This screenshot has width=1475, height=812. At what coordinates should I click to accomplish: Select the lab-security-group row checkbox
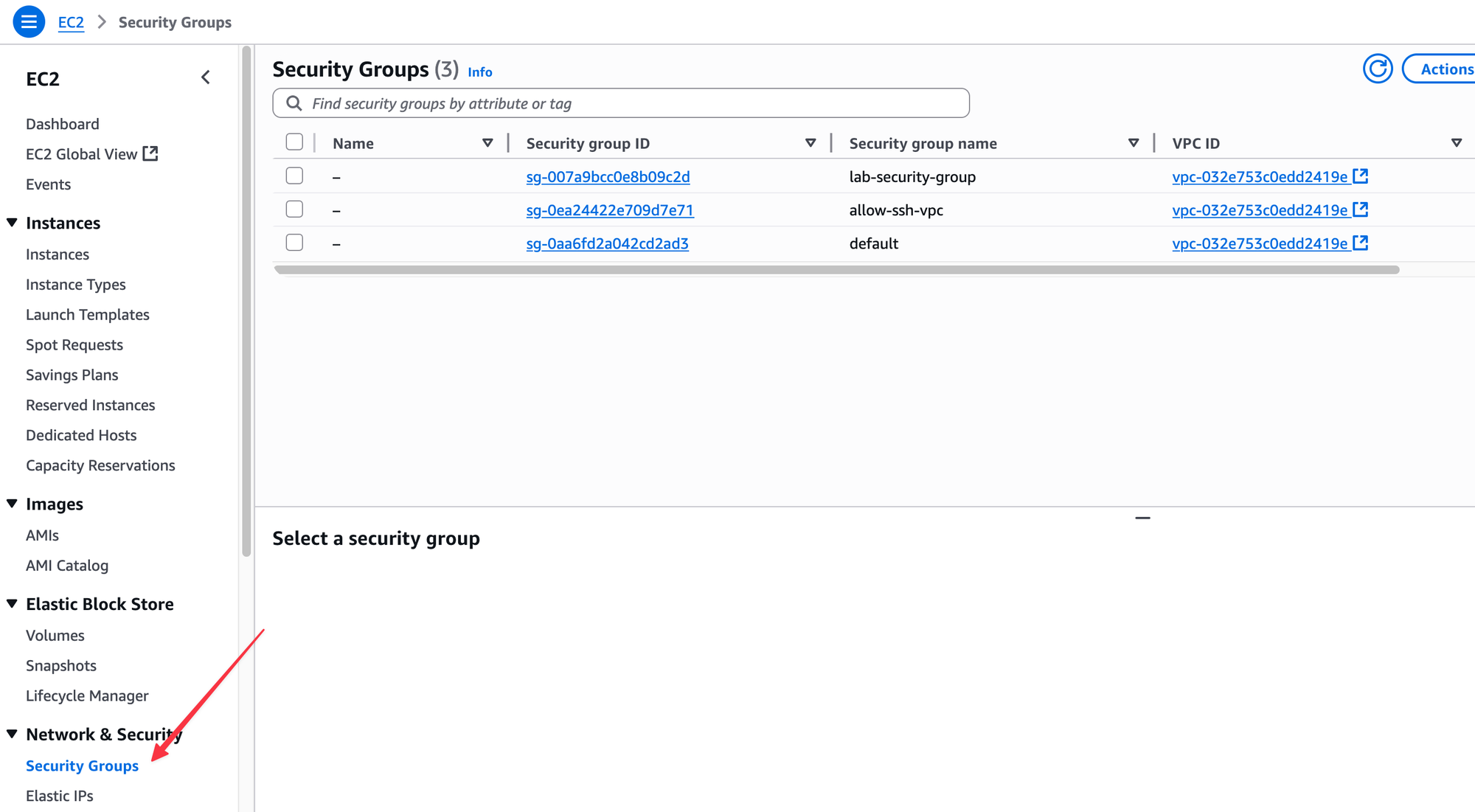pos(294,176)
